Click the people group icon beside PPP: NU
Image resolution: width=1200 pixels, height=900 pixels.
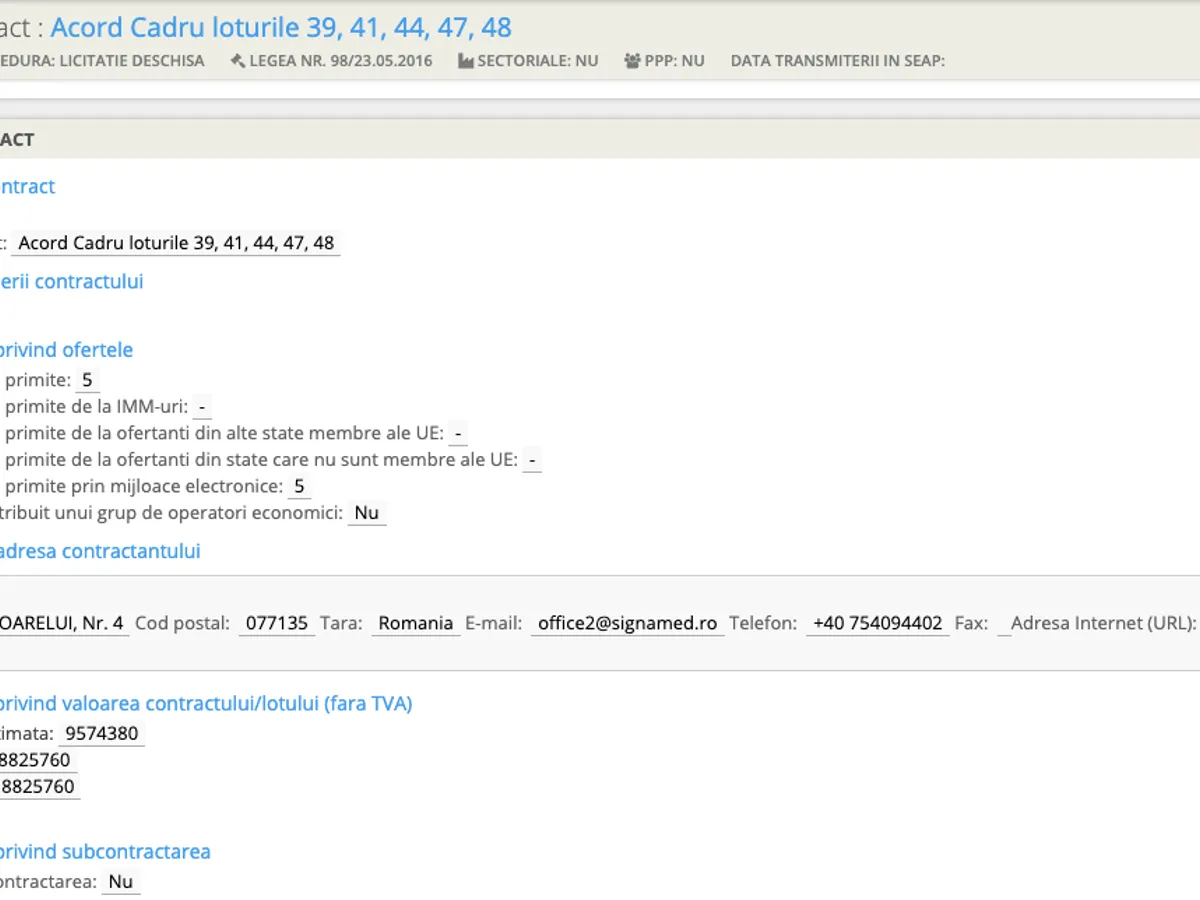click(x=632, y=61)
